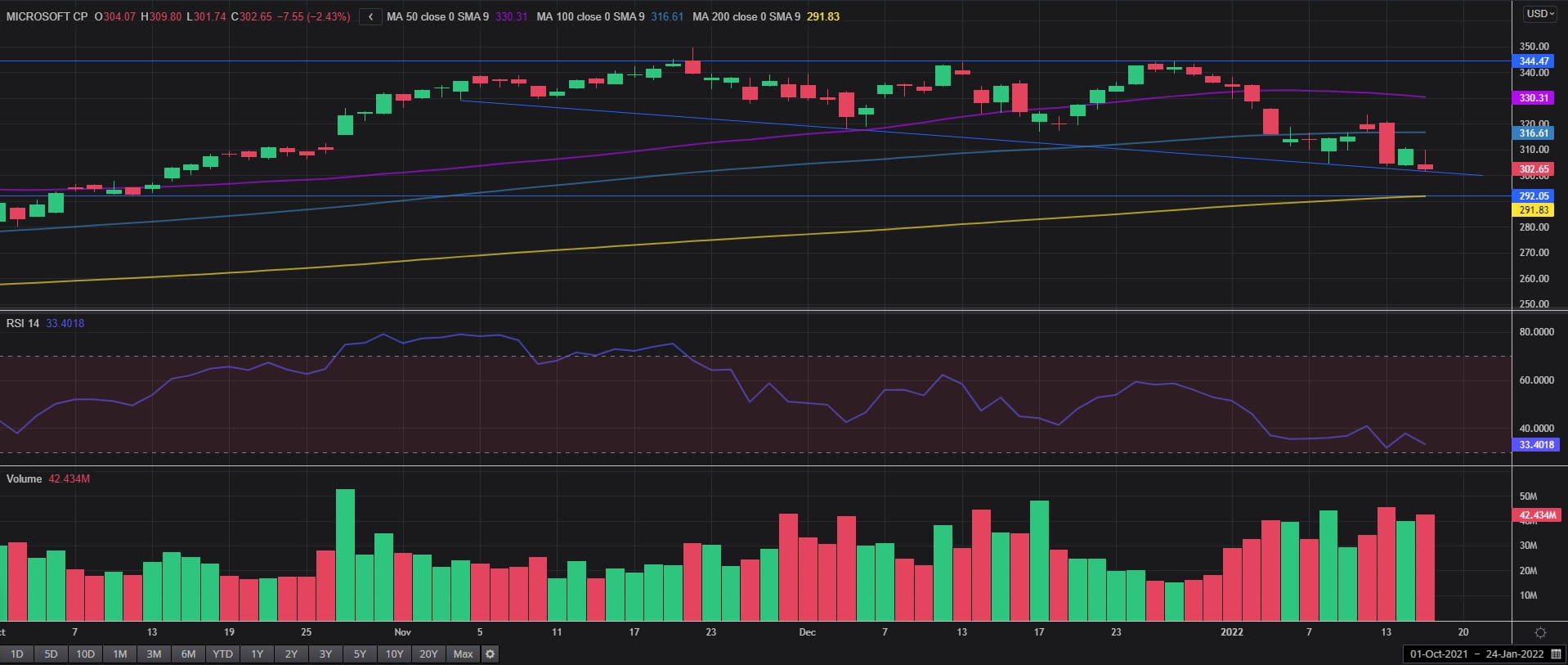The width and height of the screenshot is (1568, 665).
Task: Collapse indicator legend with the left chevron
Action: pos(370,16)
